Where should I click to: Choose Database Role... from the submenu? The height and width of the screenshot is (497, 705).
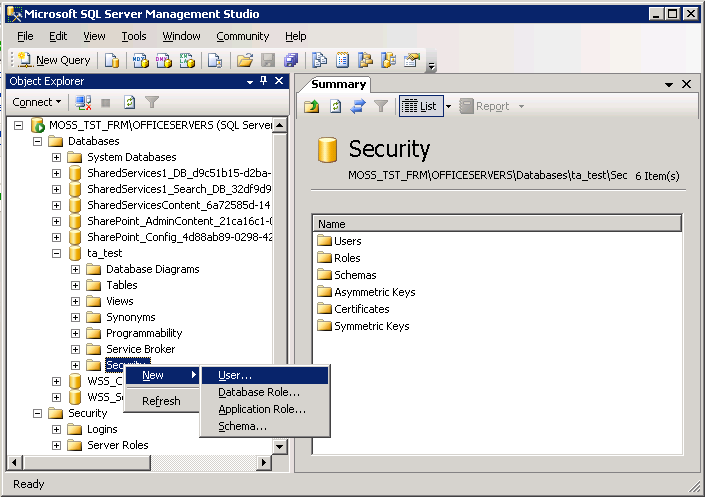pyautogui.click(x=265, y=392)
